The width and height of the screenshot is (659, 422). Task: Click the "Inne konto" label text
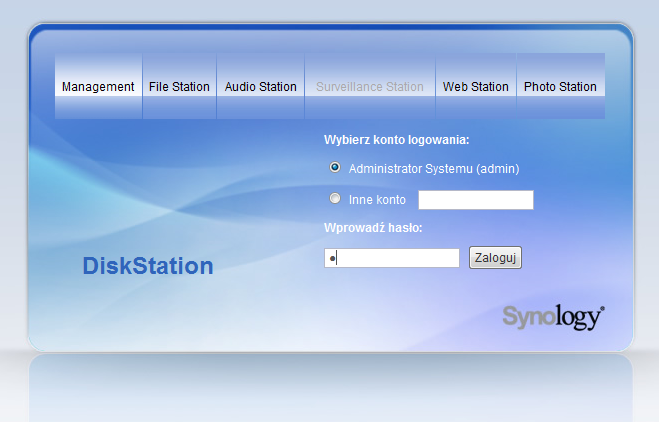(x=377, y=200)
